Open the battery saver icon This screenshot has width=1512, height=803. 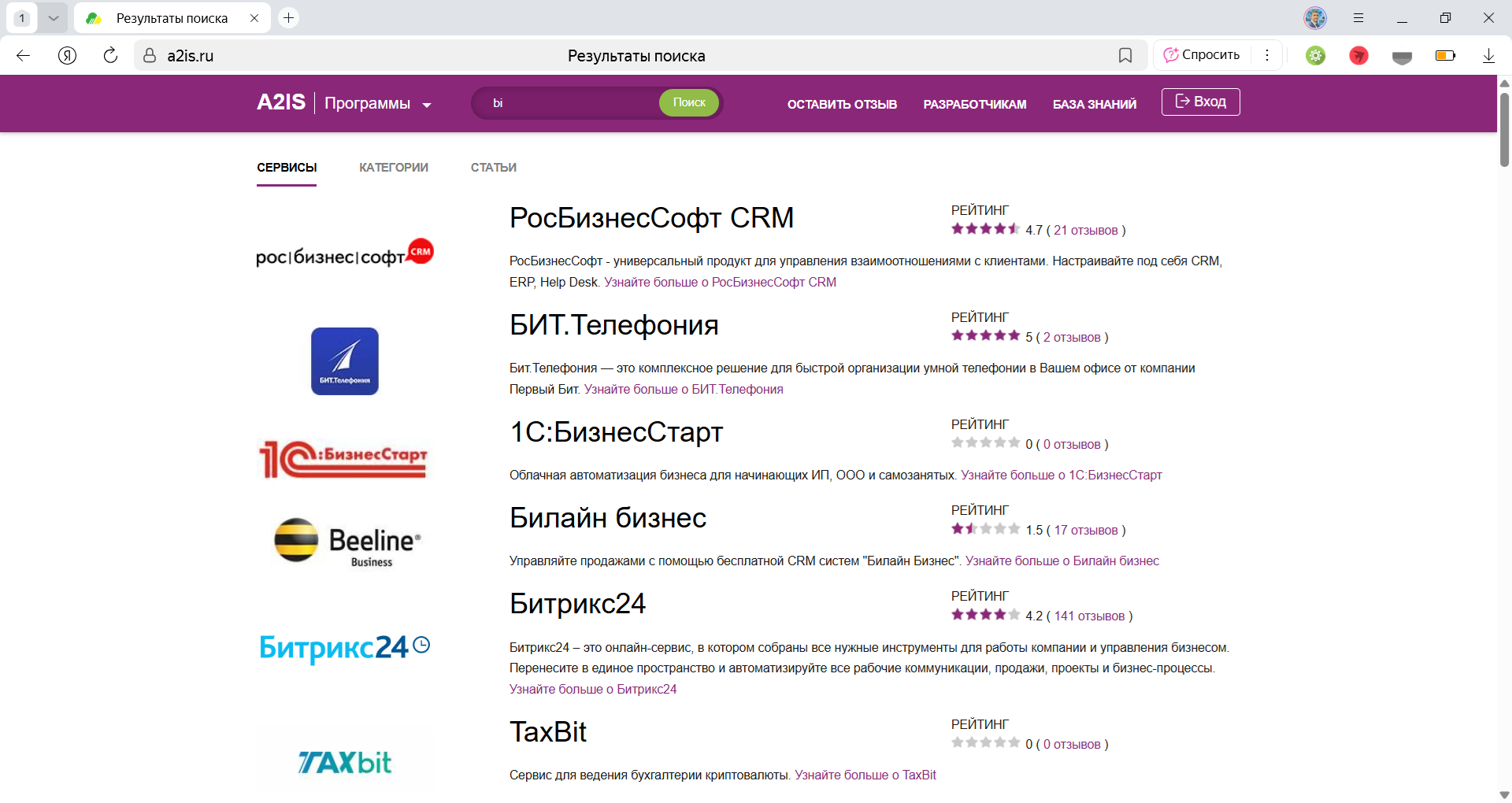tap(1445, 55)
